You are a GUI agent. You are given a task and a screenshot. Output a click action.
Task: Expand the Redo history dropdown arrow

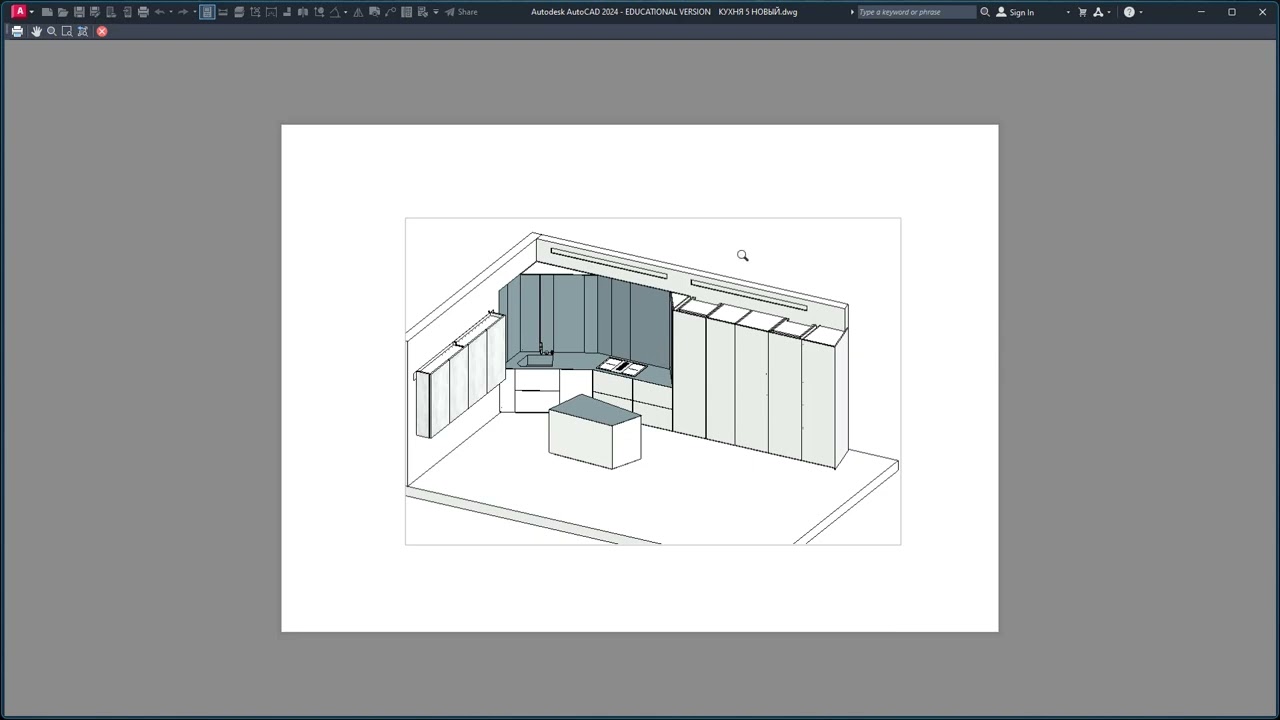point(195,12)
